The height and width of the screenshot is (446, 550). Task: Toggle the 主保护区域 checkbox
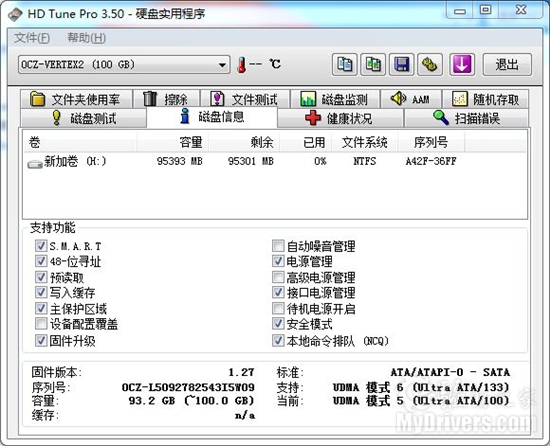(x=41, y=309)
